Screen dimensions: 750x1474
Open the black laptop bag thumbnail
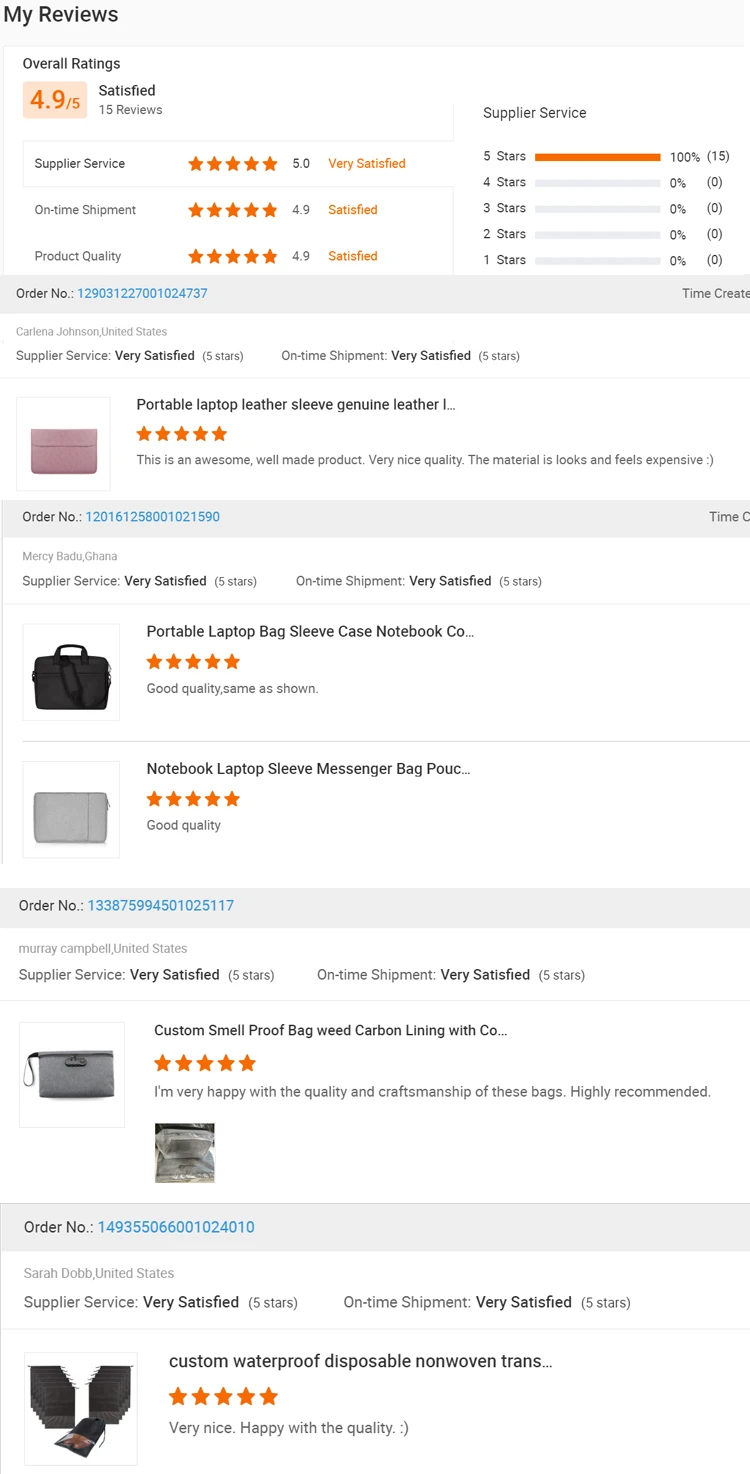tap(71, 672)
